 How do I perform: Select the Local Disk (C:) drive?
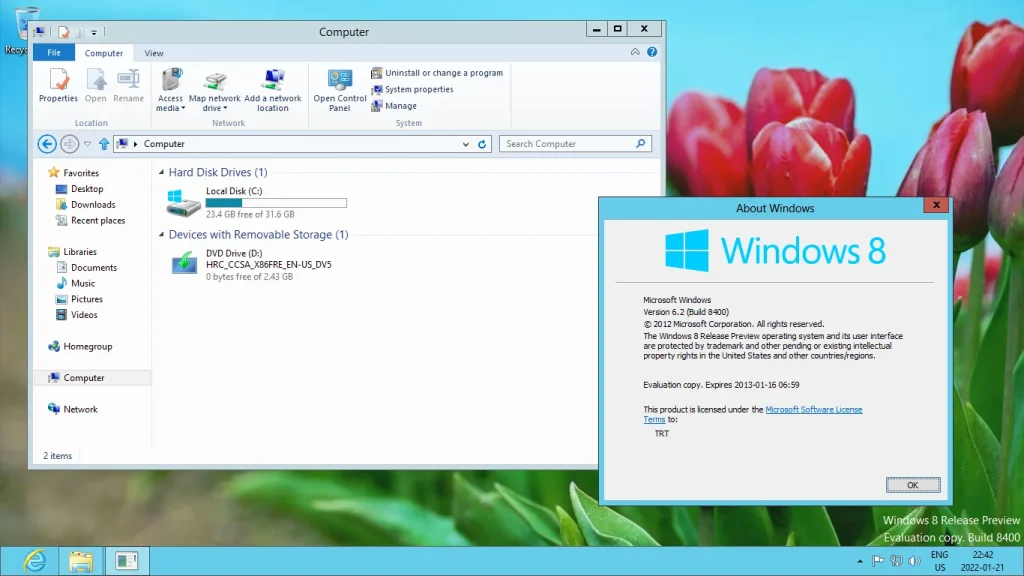[257, 202]
